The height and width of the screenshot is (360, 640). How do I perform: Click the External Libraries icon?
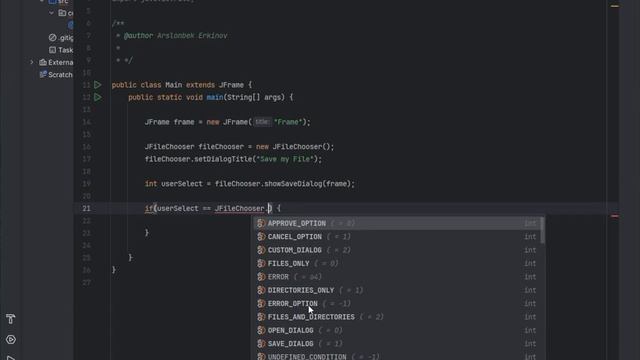tap(43, 62)
